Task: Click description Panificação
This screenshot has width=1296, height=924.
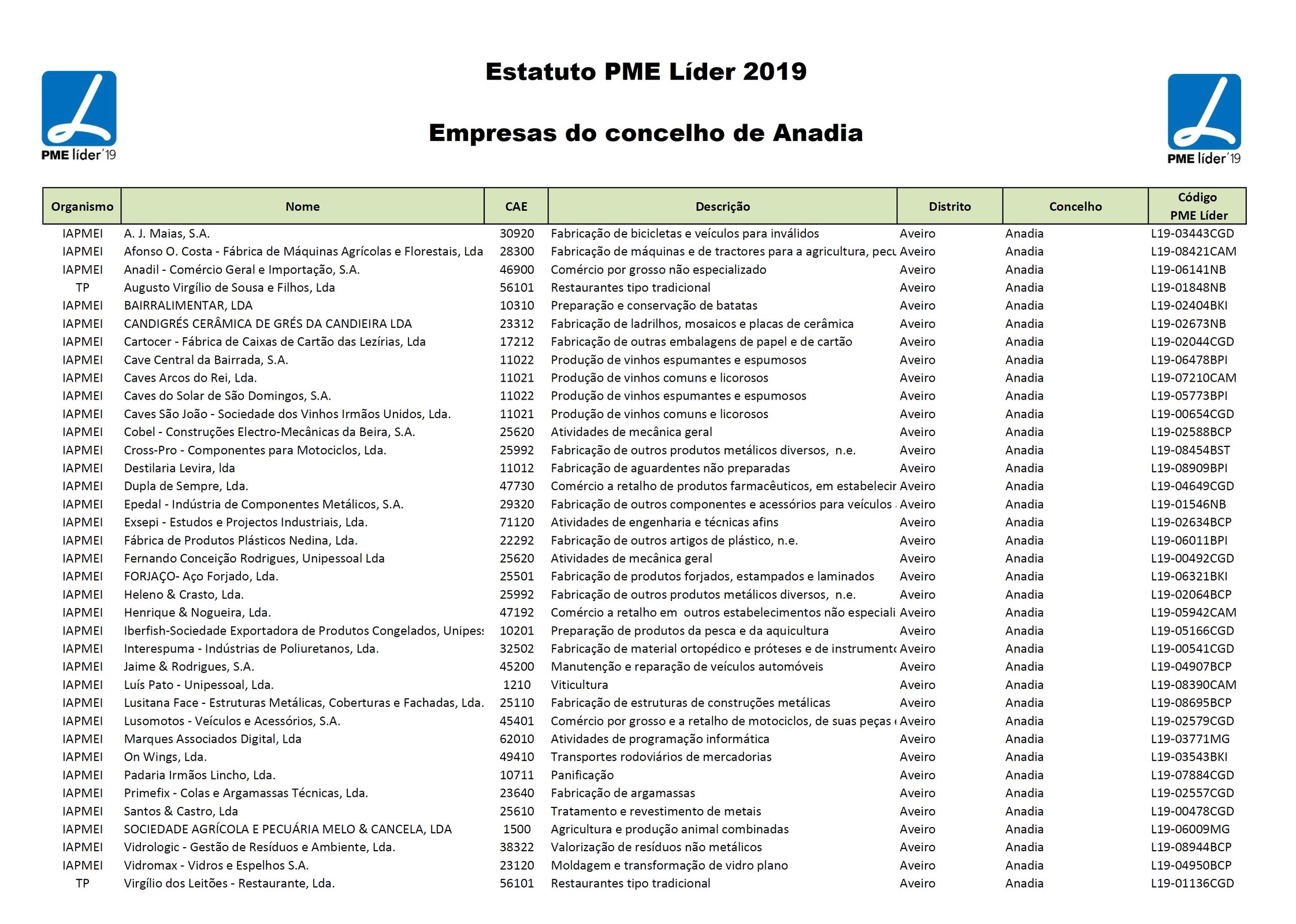Action: click(x=582, y=775)
